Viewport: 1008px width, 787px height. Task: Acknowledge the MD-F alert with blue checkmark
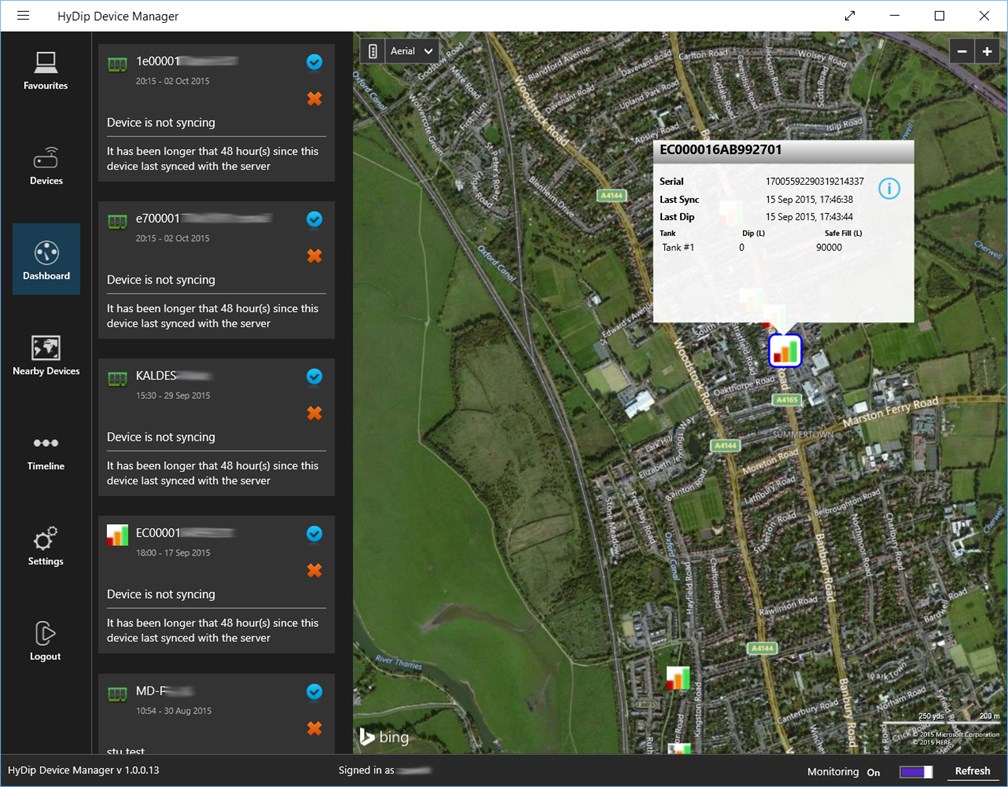tap(314, 691)
